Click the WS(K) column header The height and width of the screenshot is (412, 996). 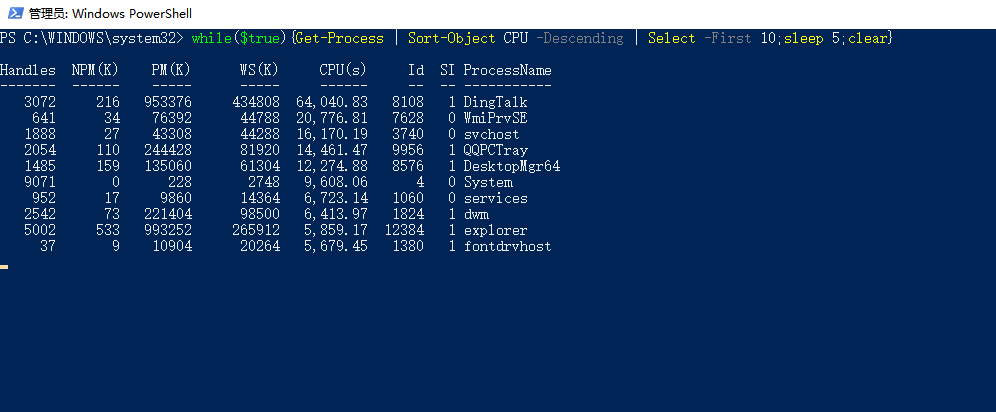click(260, 70)
